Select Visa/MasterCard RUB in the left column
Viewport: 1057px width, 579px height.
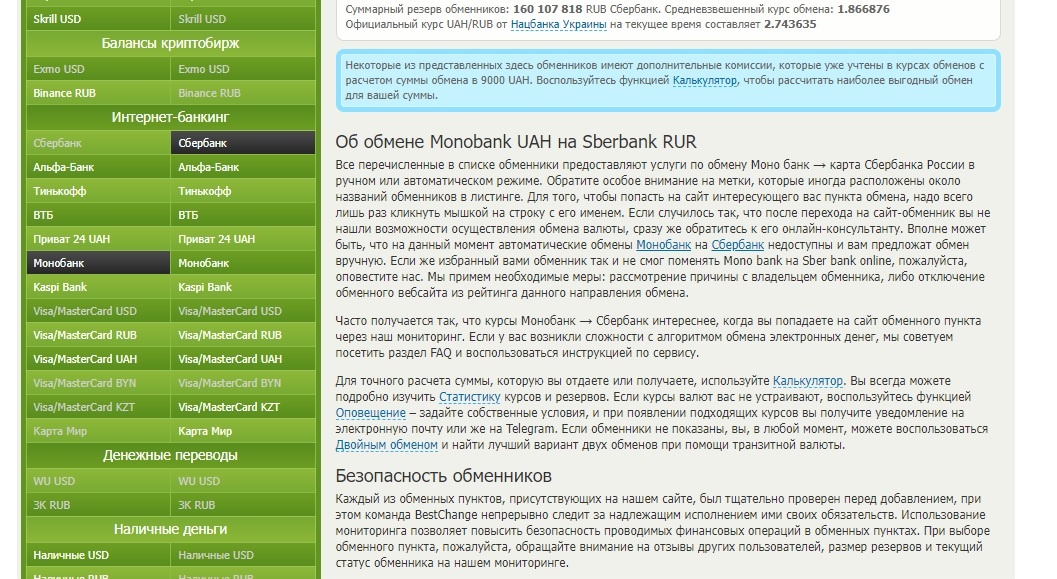coord(98,335)
